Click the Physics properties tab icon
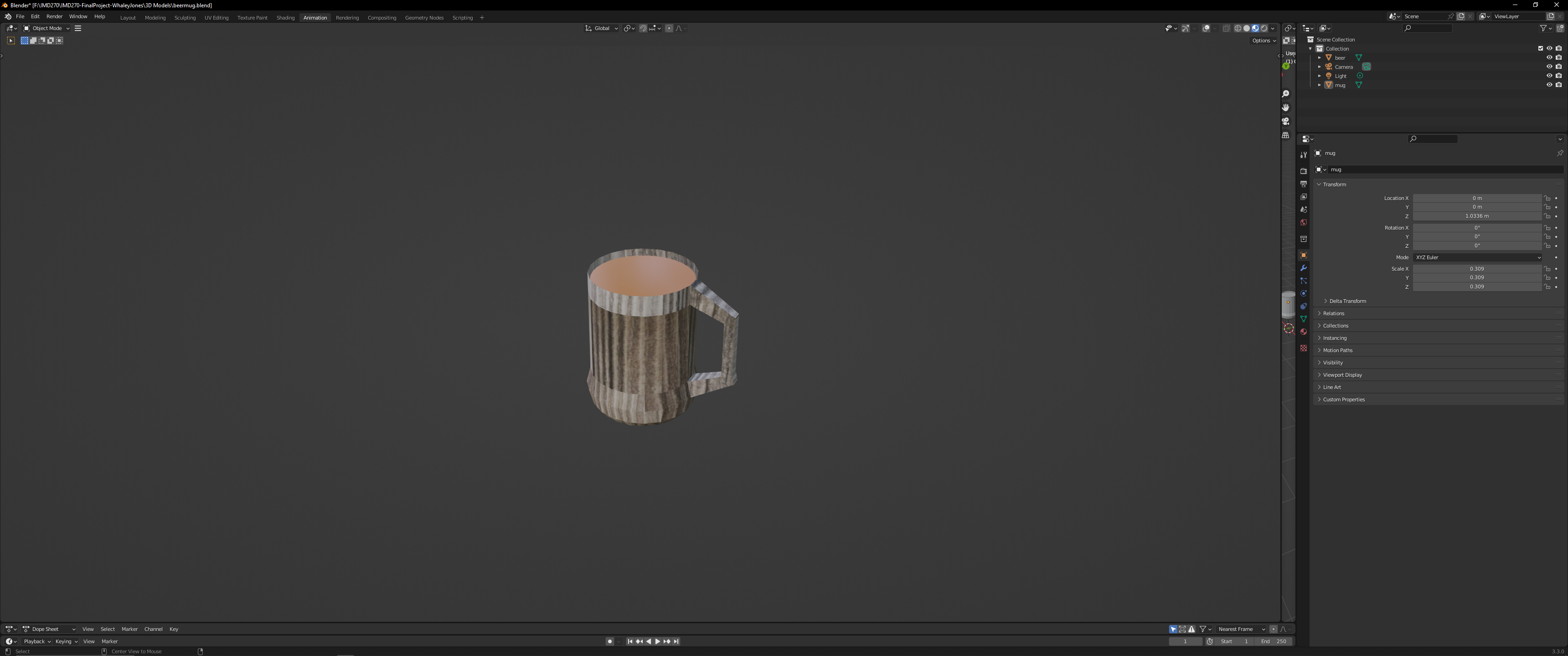1568x656 pixels. pos(1303,293)
